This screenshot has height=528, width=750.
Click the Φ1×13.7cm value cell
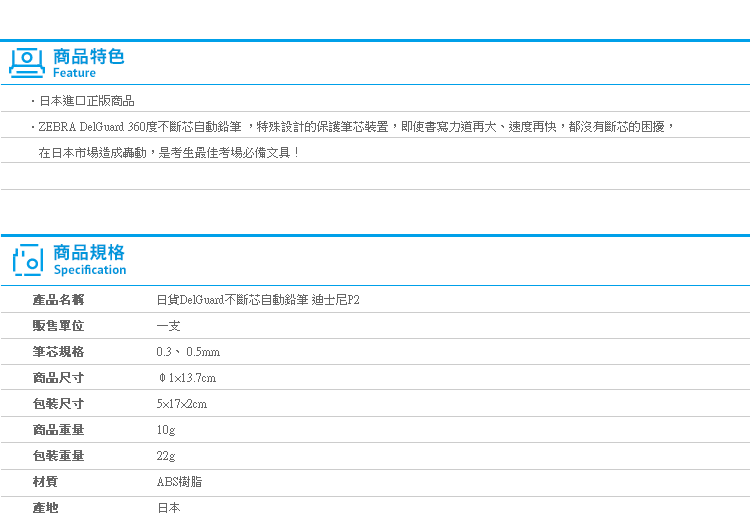click(x=187, y=378)
